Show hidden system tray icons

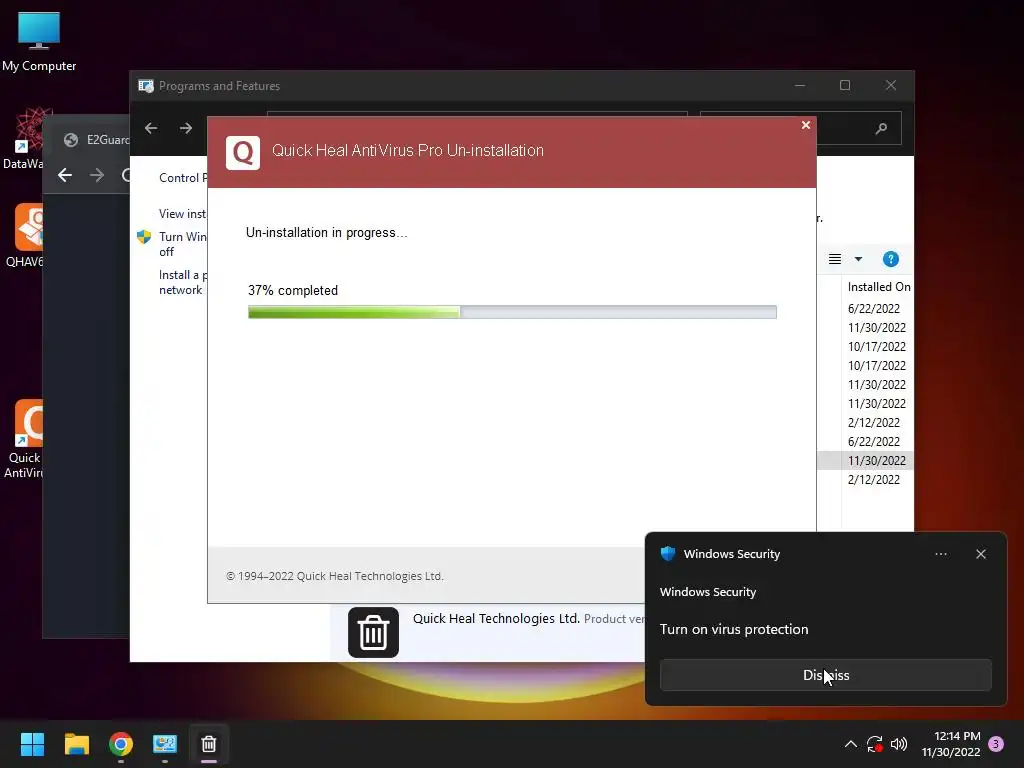850,744
